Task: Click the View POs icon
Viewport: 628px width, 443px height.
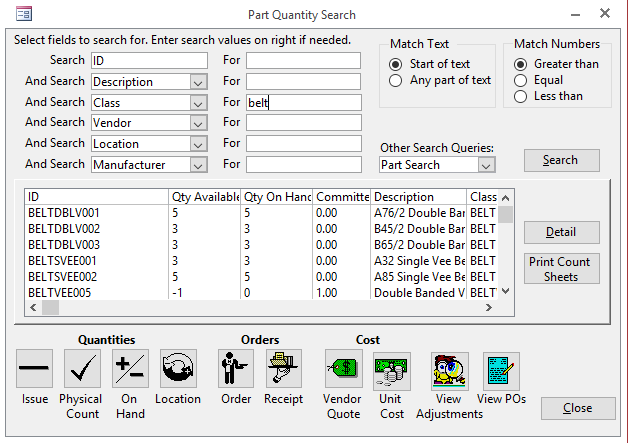Action: coord(501,370)
